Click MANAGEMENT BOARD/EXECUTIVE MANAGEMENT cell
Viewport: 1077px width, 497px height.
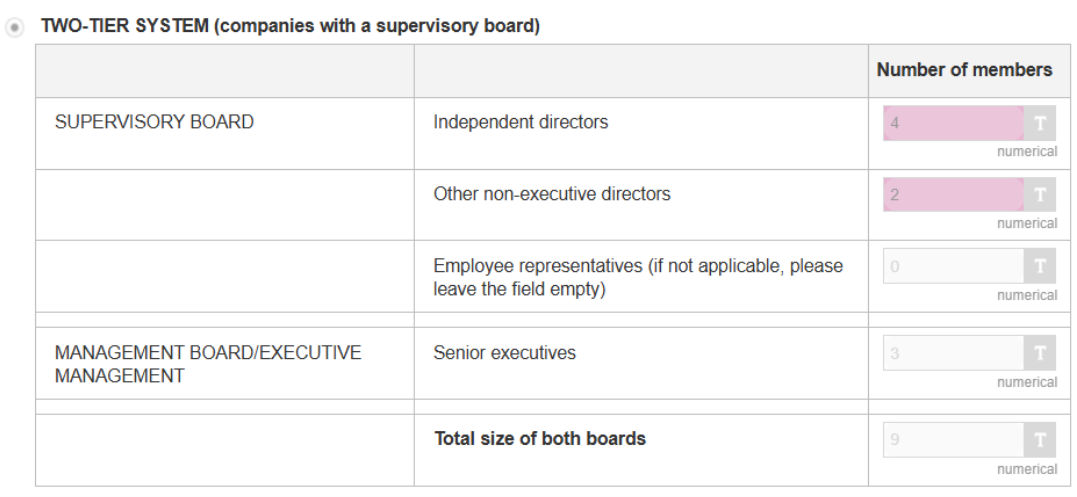(208, 364)
